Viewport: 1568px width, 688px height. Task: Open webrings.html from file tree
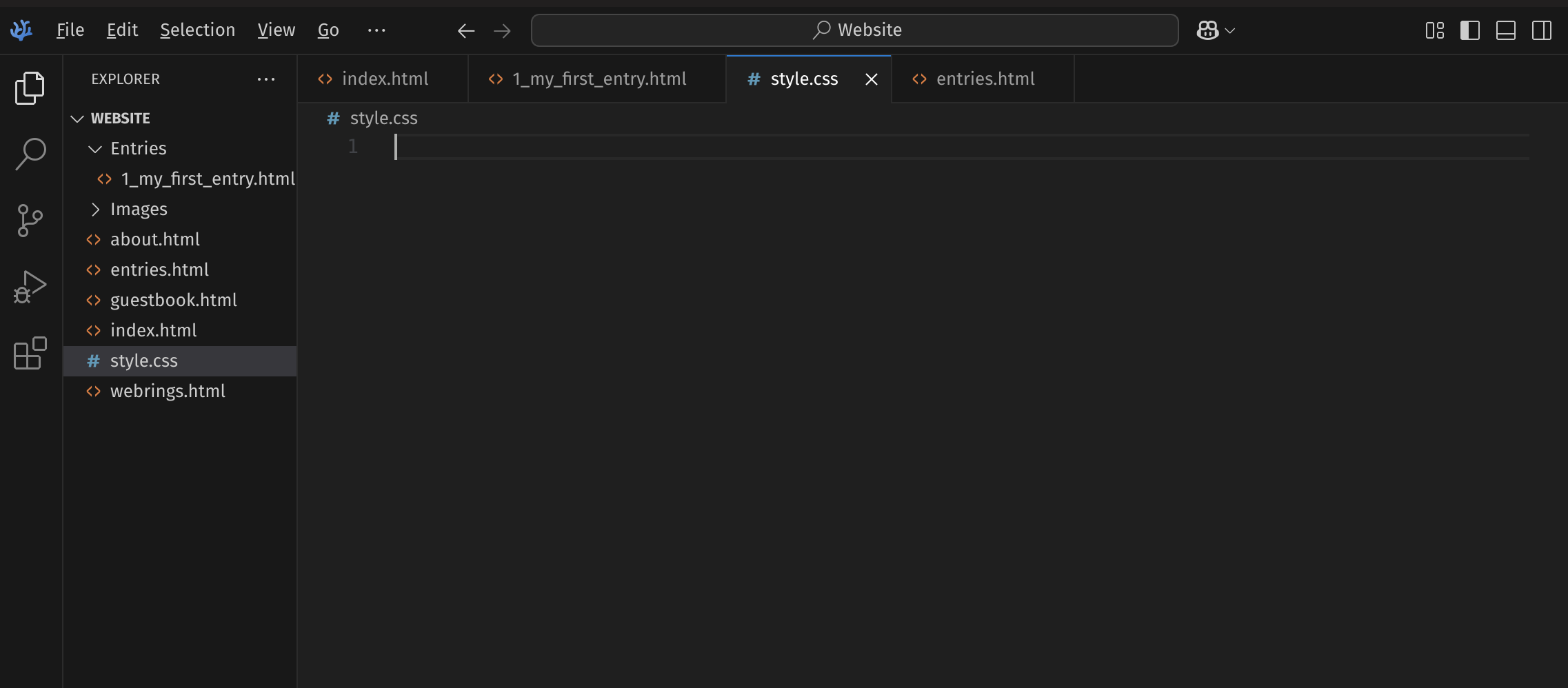pyautogui.click(x=168, y=392)
